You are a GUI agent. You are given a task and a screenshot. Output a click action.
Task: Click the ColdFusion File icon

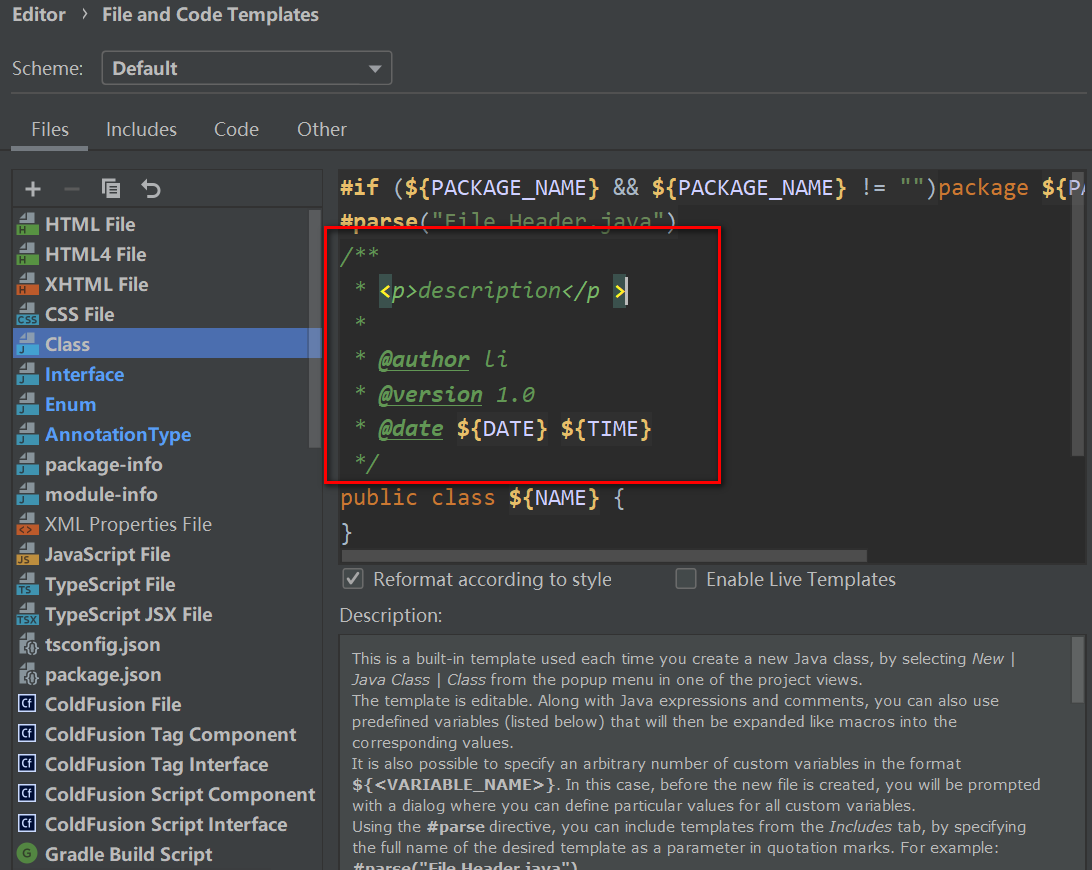[26, 704]
